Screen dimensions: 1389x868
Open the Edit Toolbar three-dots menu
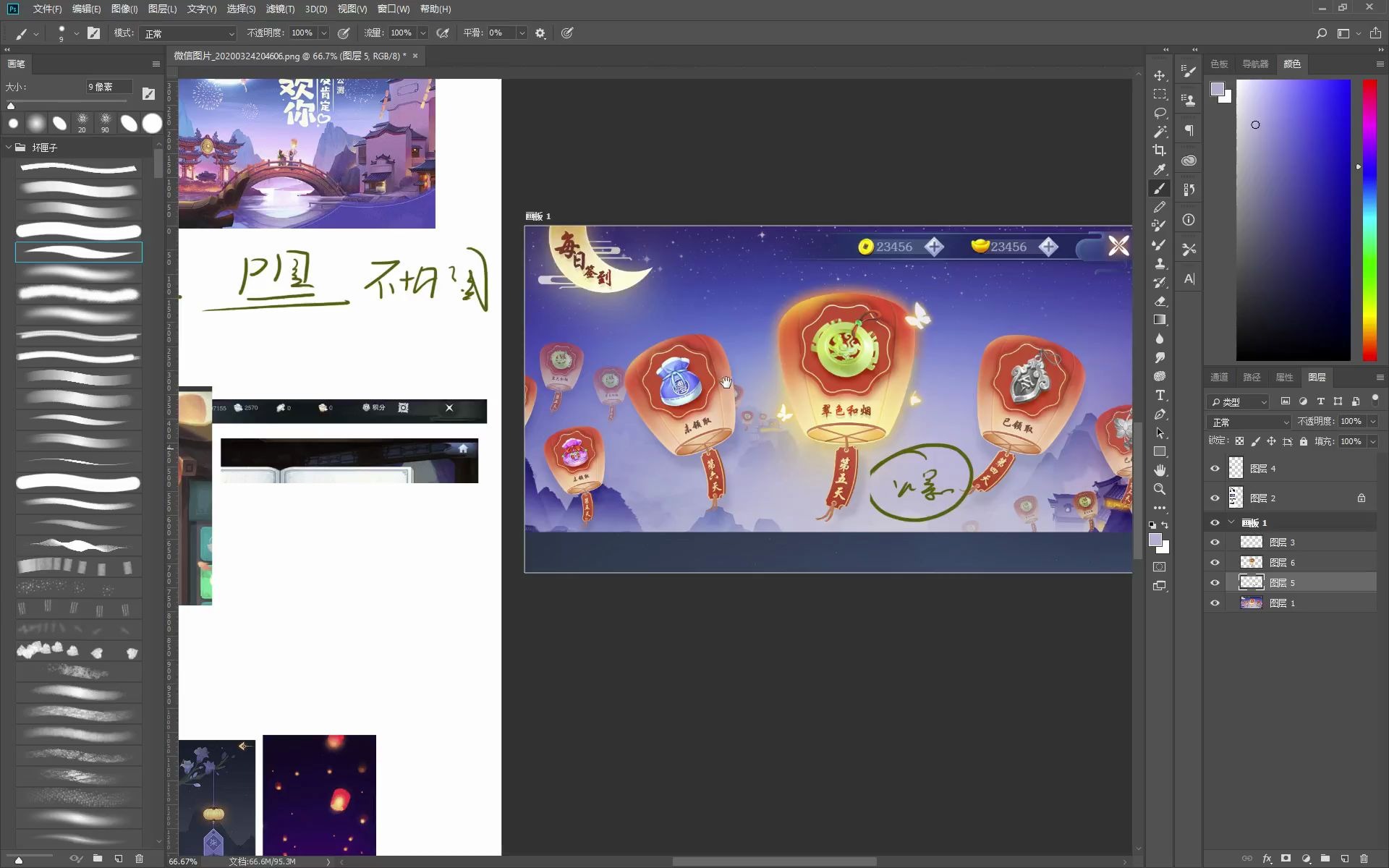point(1160,508)
